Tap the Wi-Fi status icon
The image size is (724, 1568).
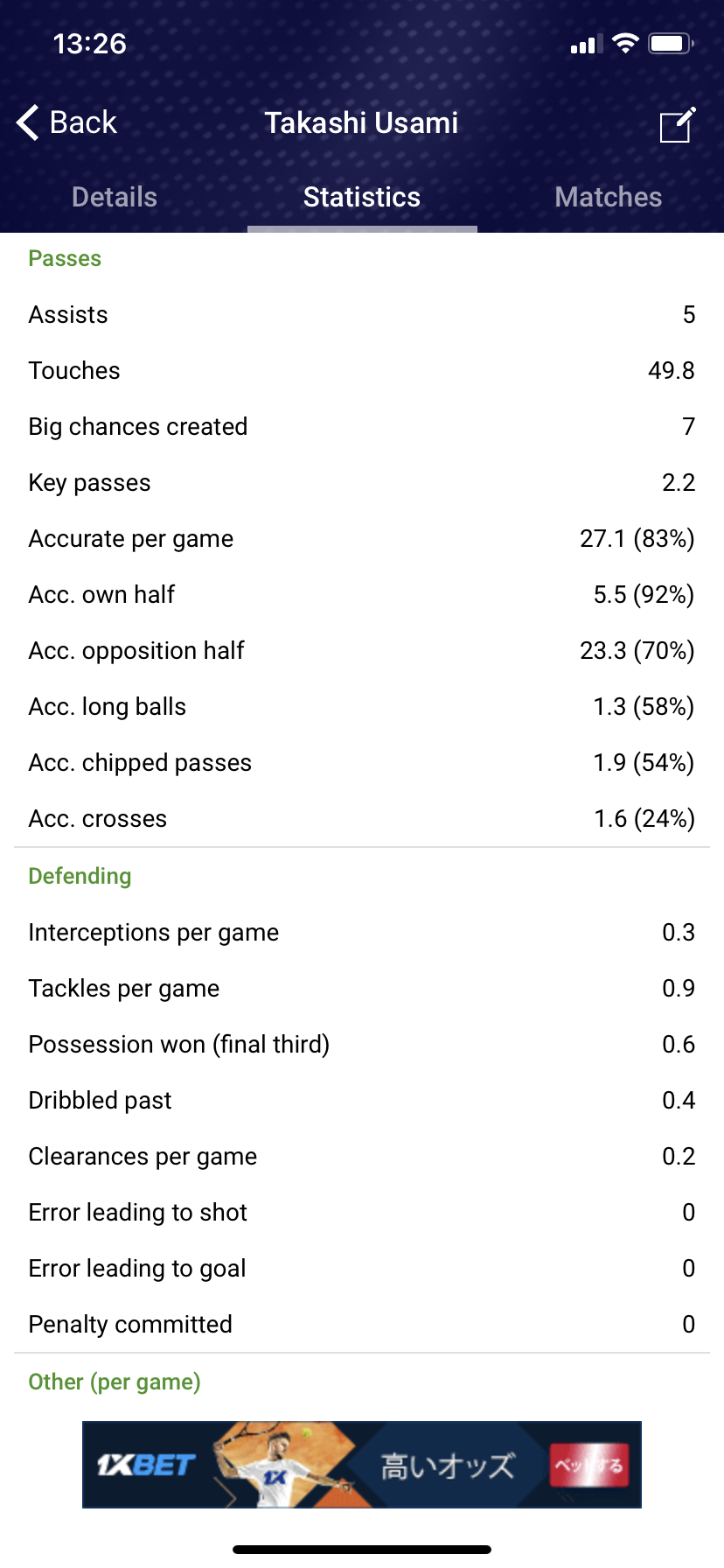coord(625,44)
